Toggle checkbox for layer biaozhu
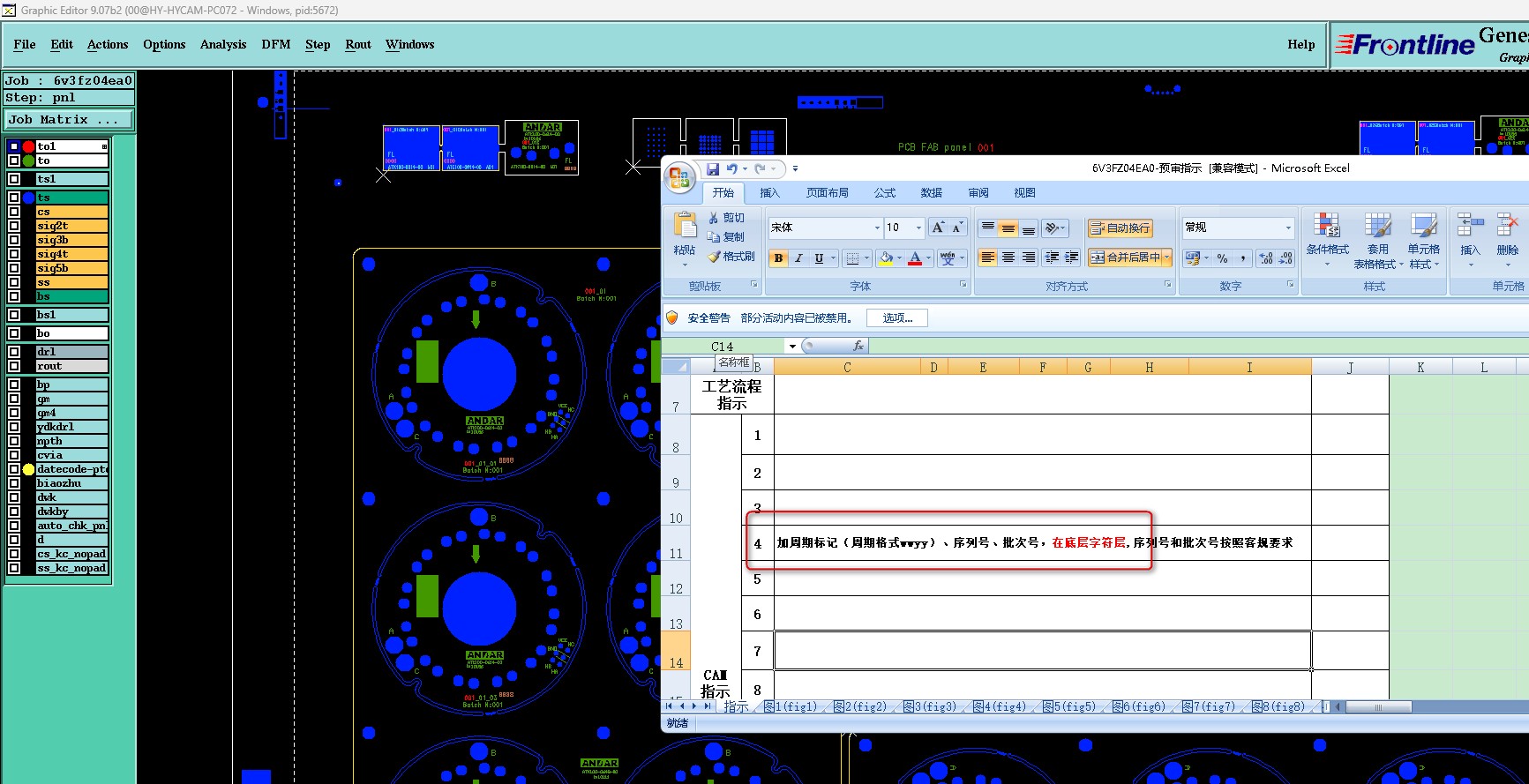The height and width of the screenshot is (784, 1529). tap(14, 483)
